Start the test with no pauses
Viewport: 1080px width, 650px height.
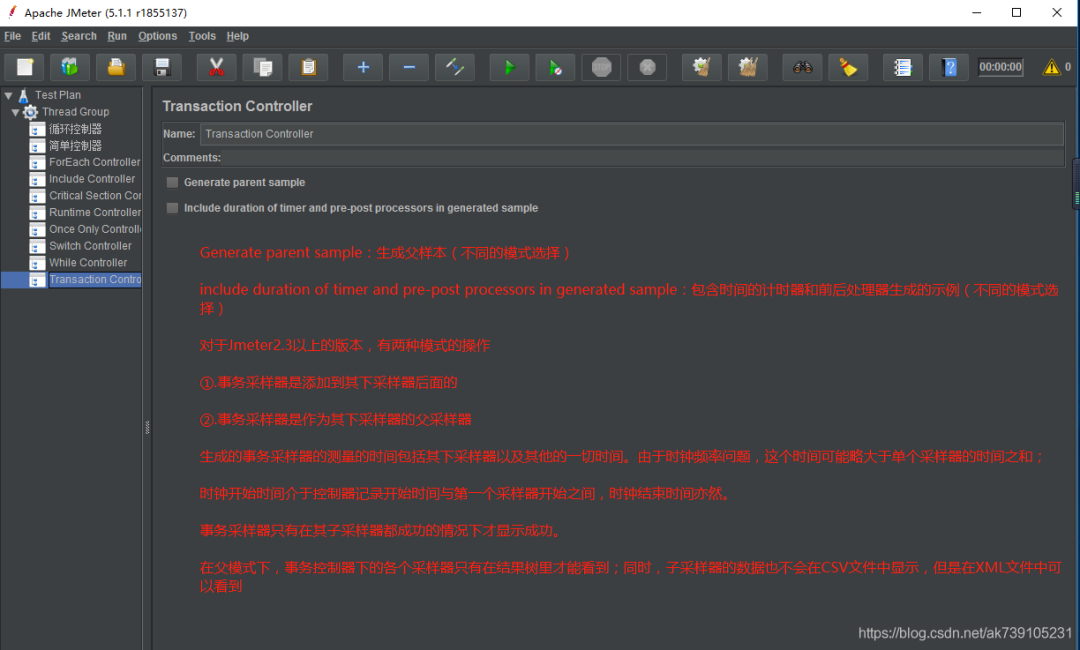(555, 67)
